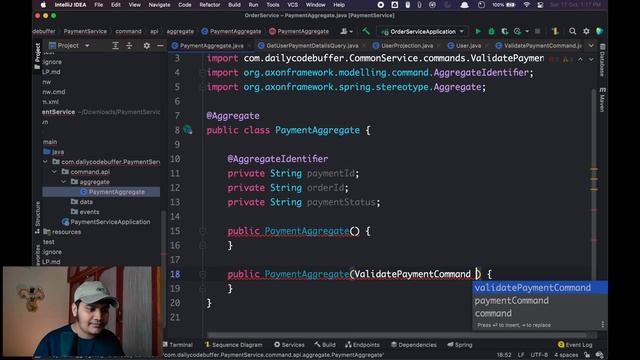Image resolution: width=640 pixels, height=360 pixels.
Task: Start debugging with the bug icon
Action: [491, 31]
